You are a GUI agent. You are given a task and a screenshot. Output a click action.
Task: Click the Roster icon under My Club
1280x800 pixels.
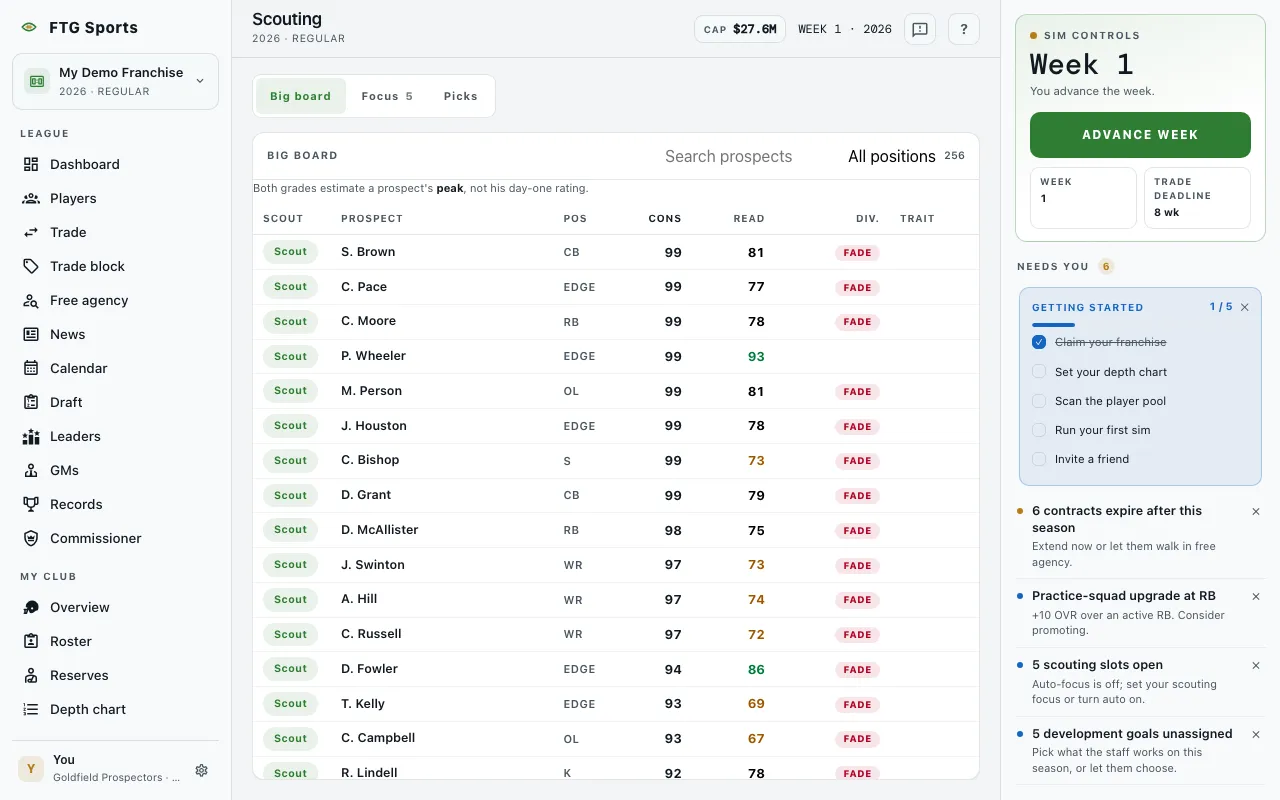tap(31, 641)
